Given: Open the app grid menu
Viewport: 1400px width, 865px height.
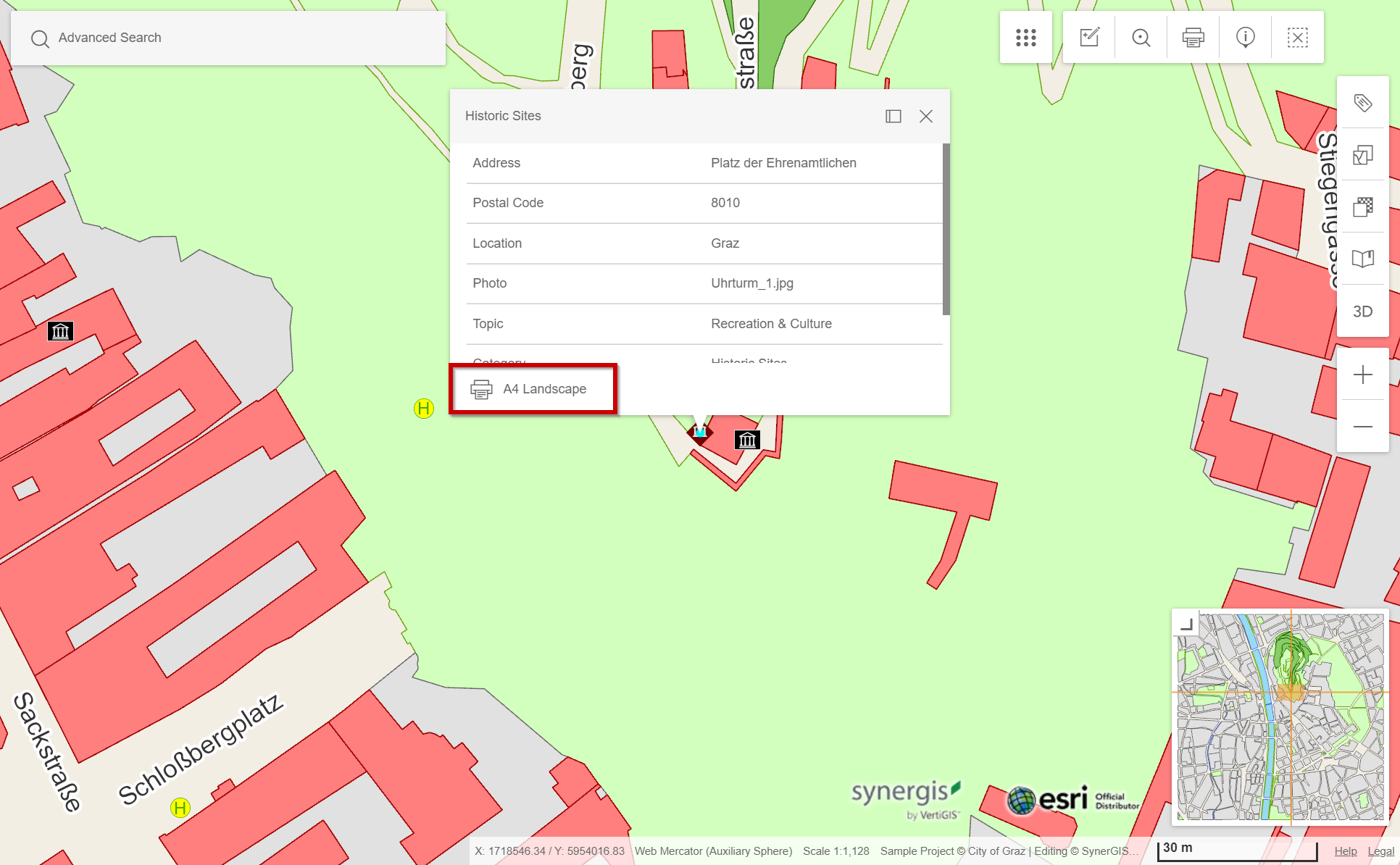Looking at the screenshot, I should [1025, 37].
